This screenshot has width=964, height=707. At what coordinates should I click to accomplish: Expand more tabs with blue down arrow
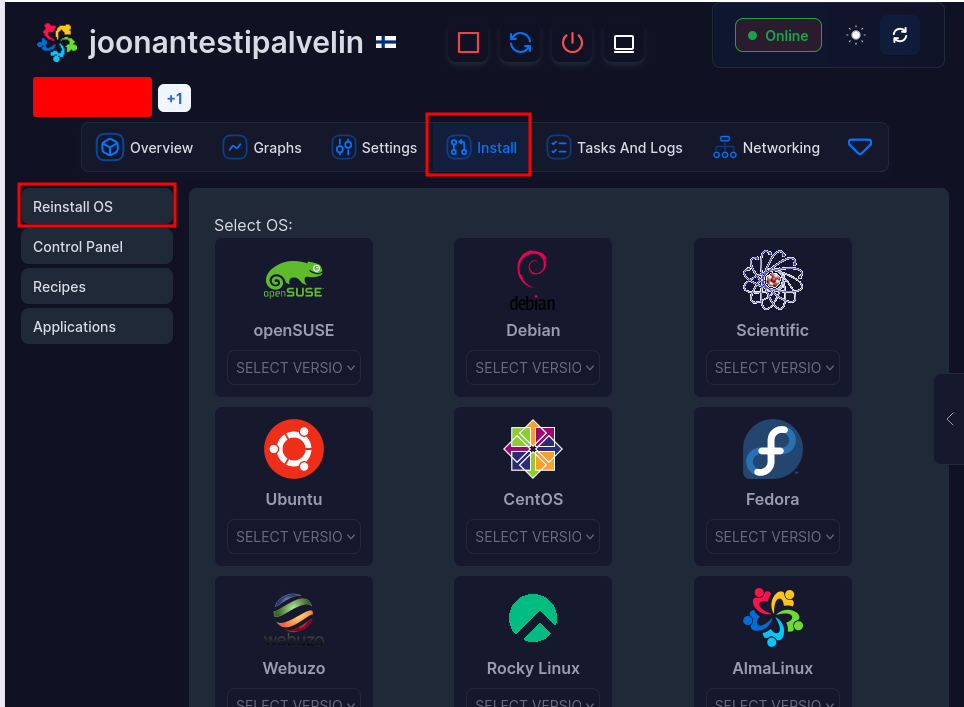859,147
